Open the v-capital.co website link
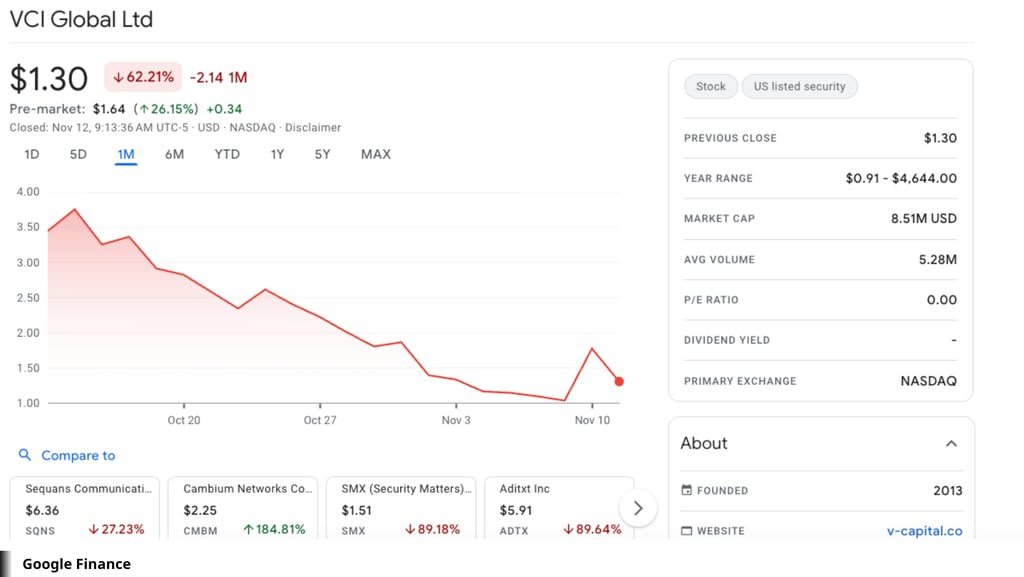This screenshot has width=1024, height=577. point(924,531)
